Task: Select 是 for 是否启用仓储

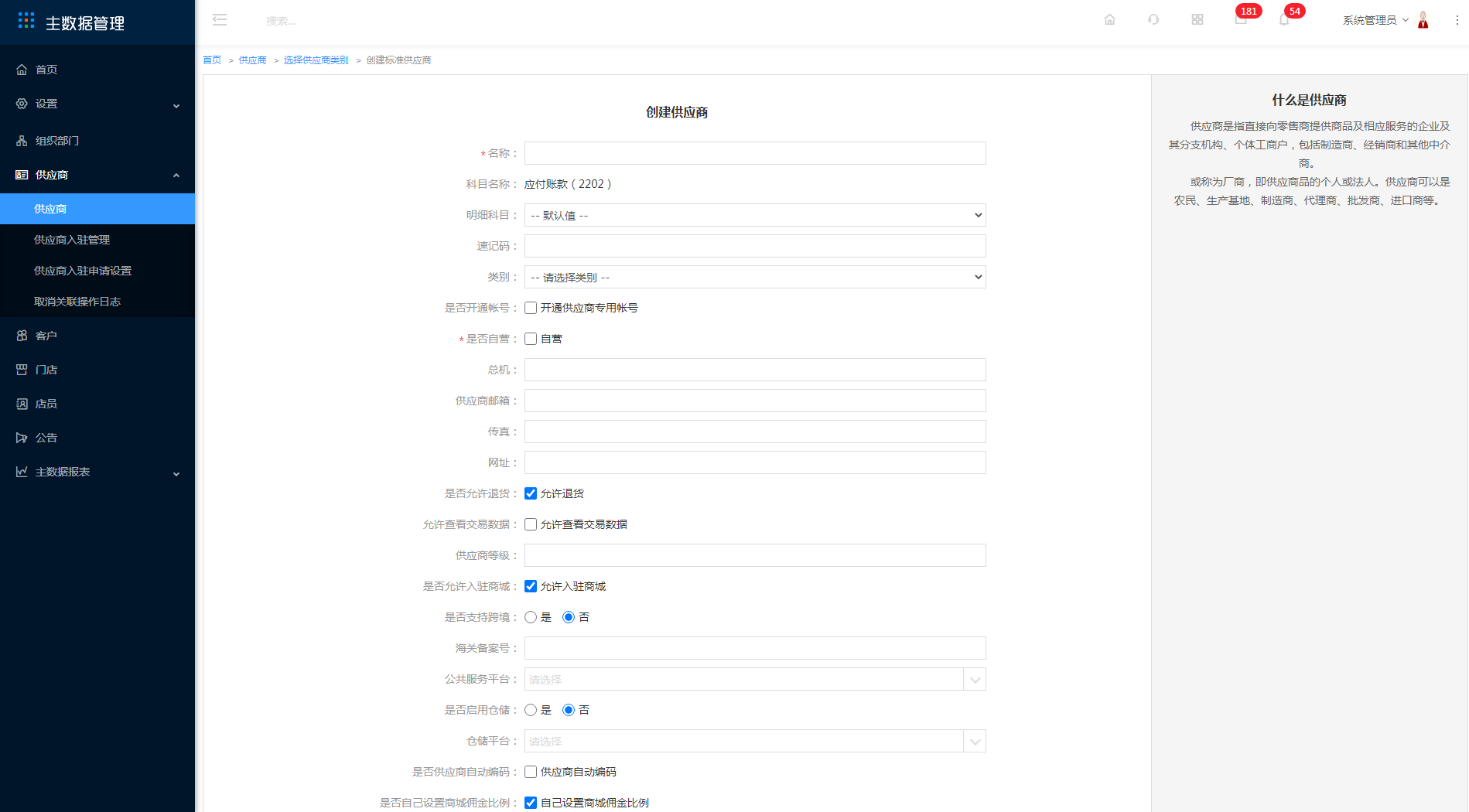Action: 531,710
